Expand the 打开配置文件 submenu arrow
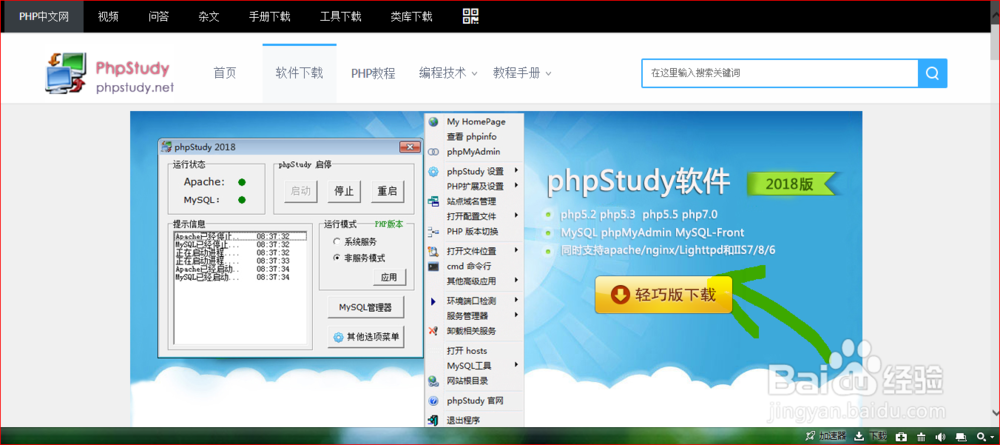This screenshot has width=1000, height=445. [x=516, y=215]
